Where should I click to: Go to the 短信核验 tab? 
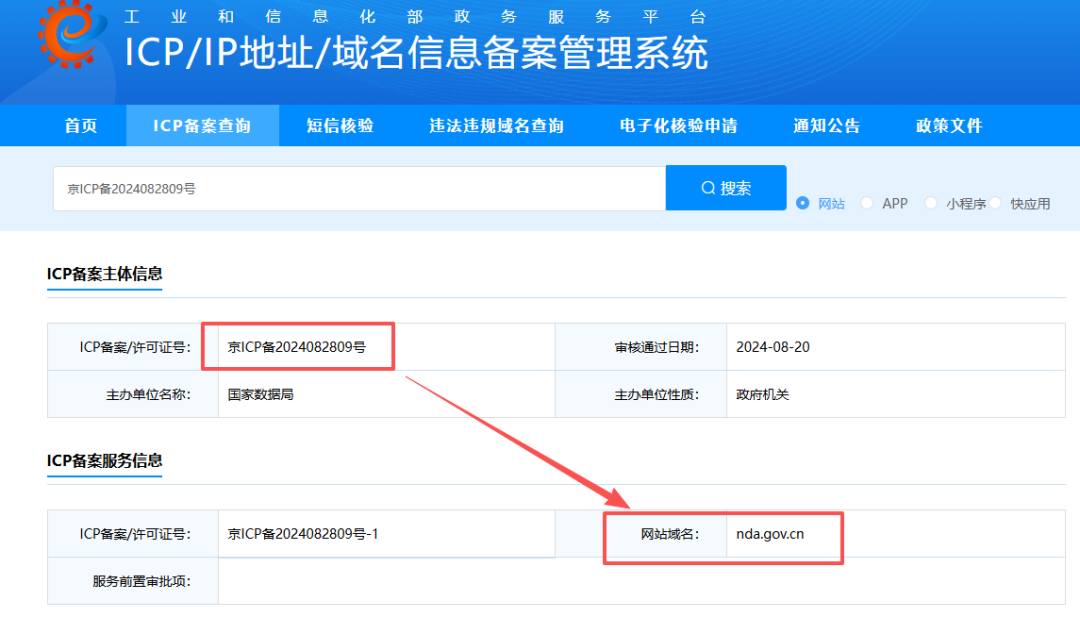[340, 125]
